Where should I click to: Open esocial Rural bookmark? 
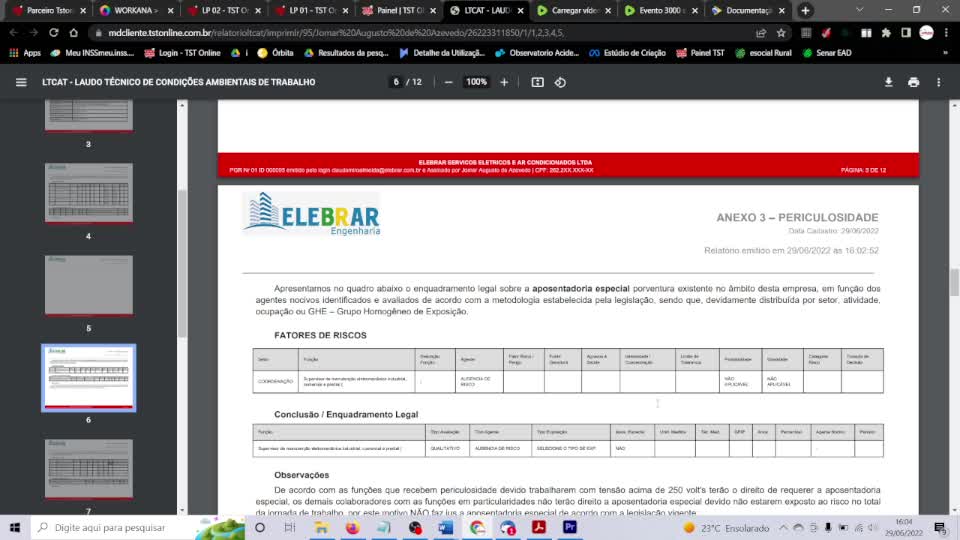click(763, 53)
